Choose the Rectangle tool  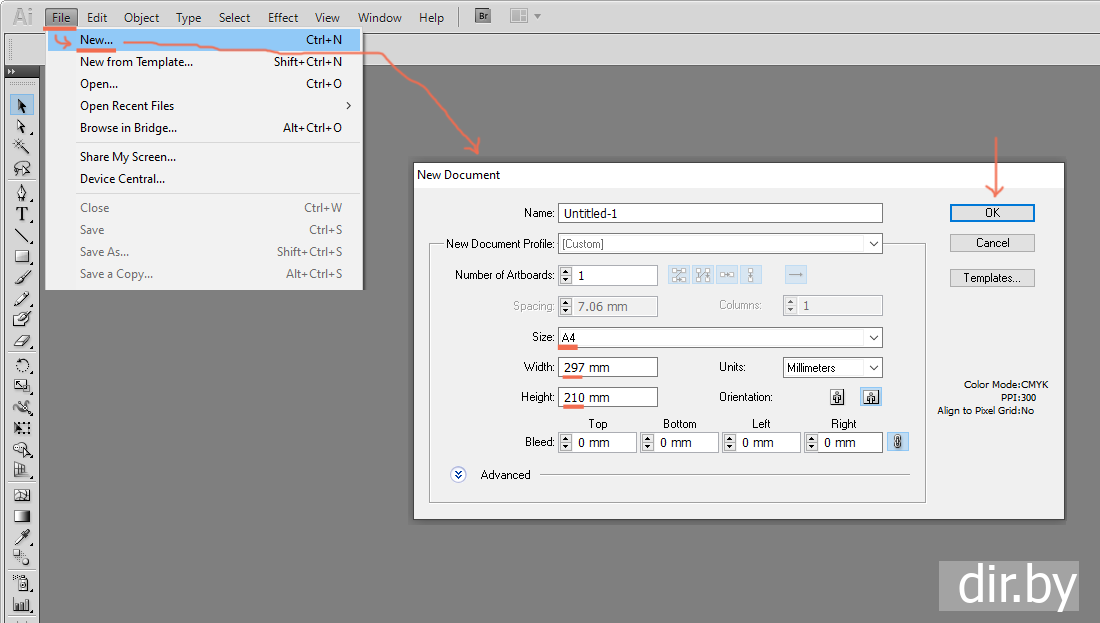point(21,256)
